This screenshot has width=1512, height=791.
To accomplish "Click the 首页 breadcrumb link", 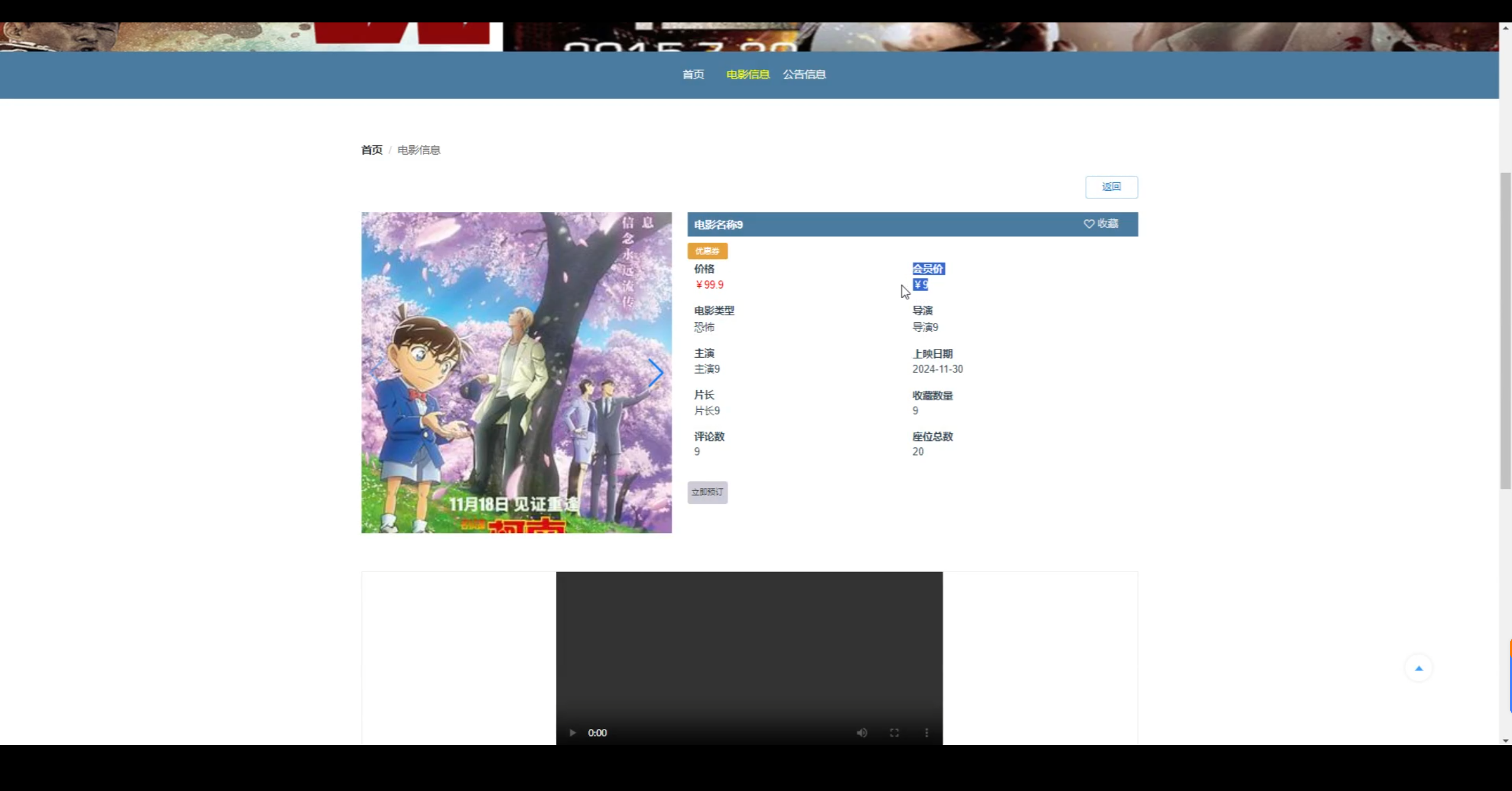I will (372, 150).
